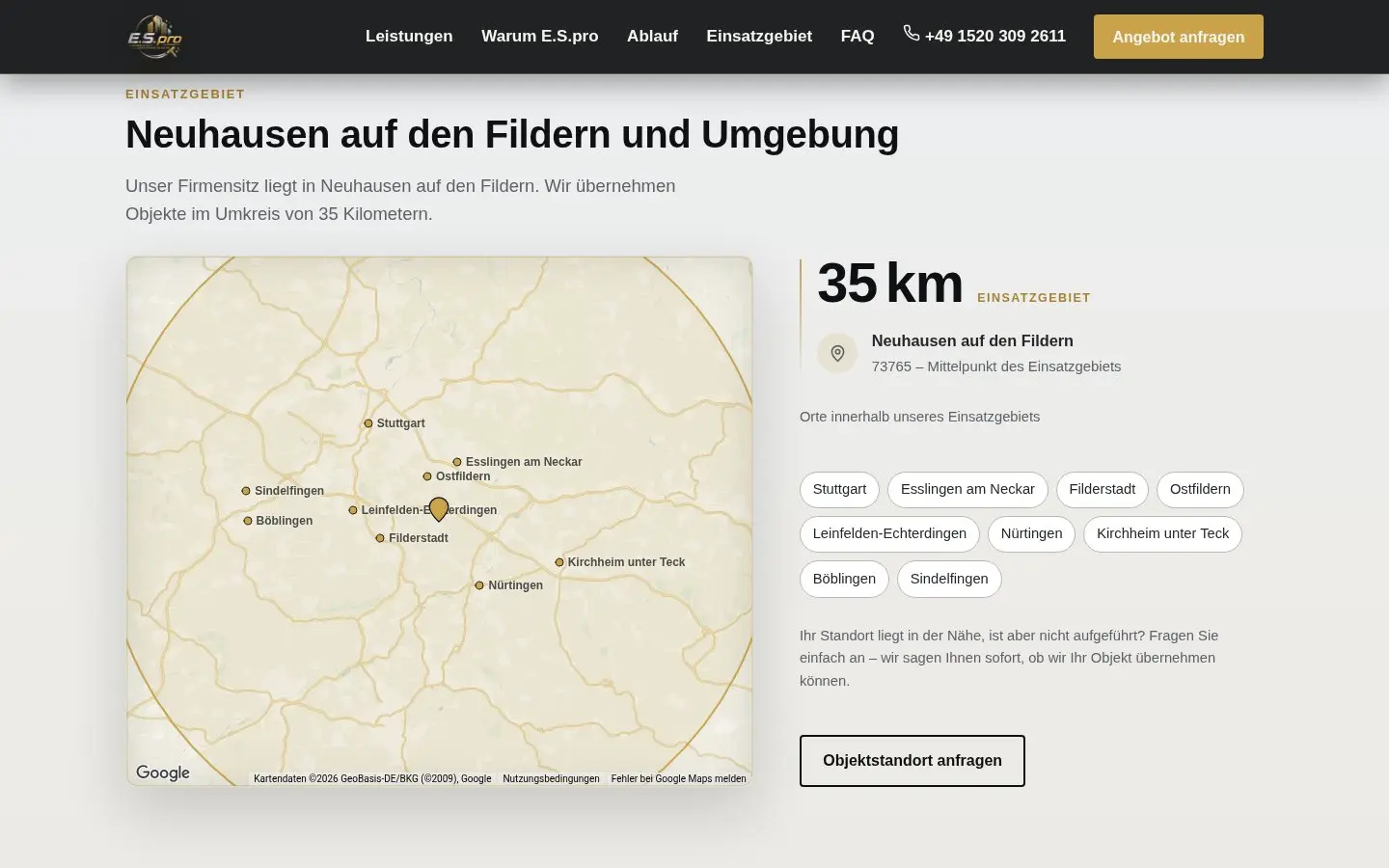Select the Nürtingen location chip
Image resolution: width=1389 pixels, height=868 pixels.
(x=1031, y=533)
